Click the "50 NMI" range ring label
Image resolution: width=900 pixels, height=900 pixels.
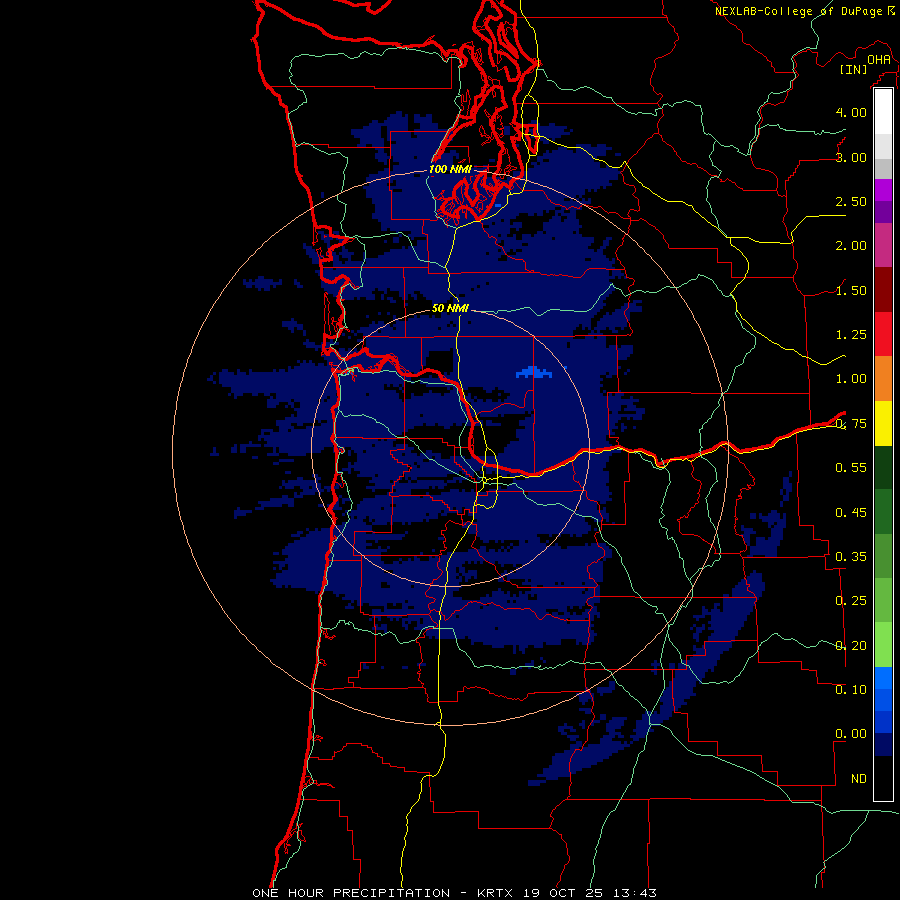pos(450,308)
